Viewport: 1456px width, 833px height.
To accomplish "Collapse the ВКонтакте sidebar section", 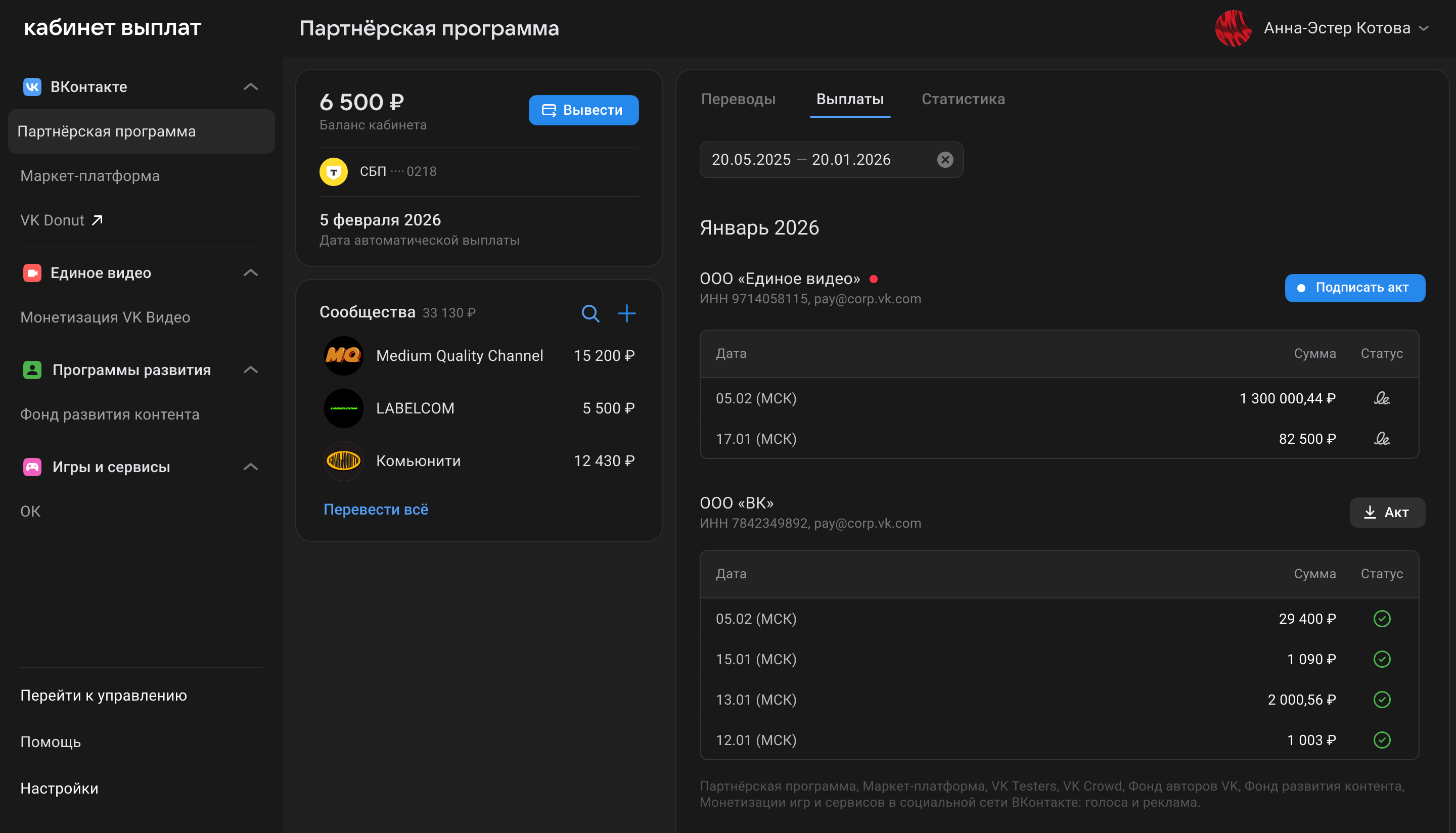I will pyautogui.click(x=251, y=87).
